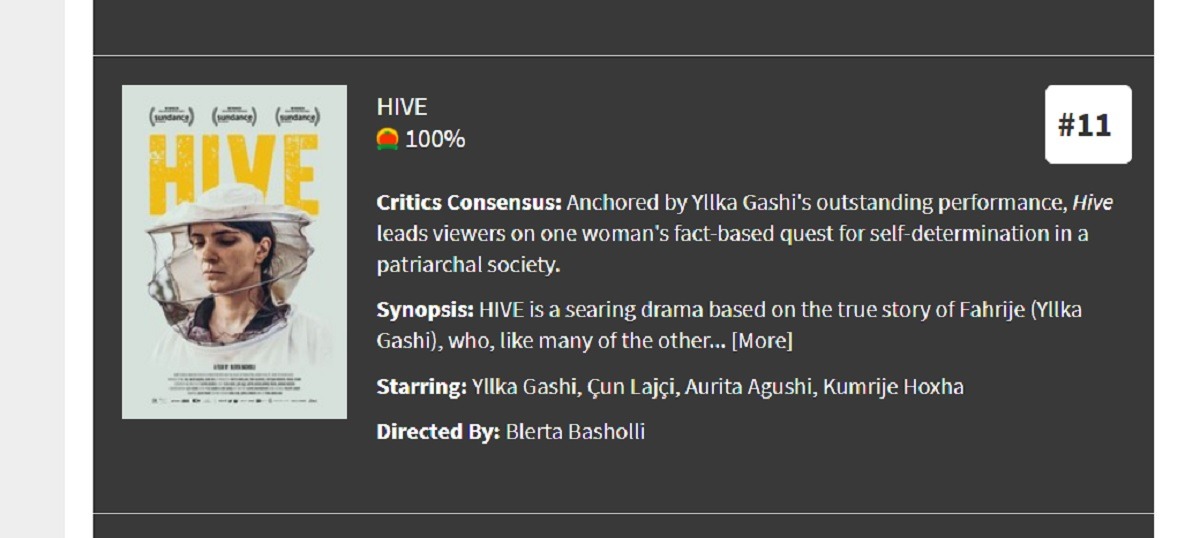Viewport: 1200px width, 538px height.
Task: Select the #11 ranking badge
Action: (x=1088, y=124)
